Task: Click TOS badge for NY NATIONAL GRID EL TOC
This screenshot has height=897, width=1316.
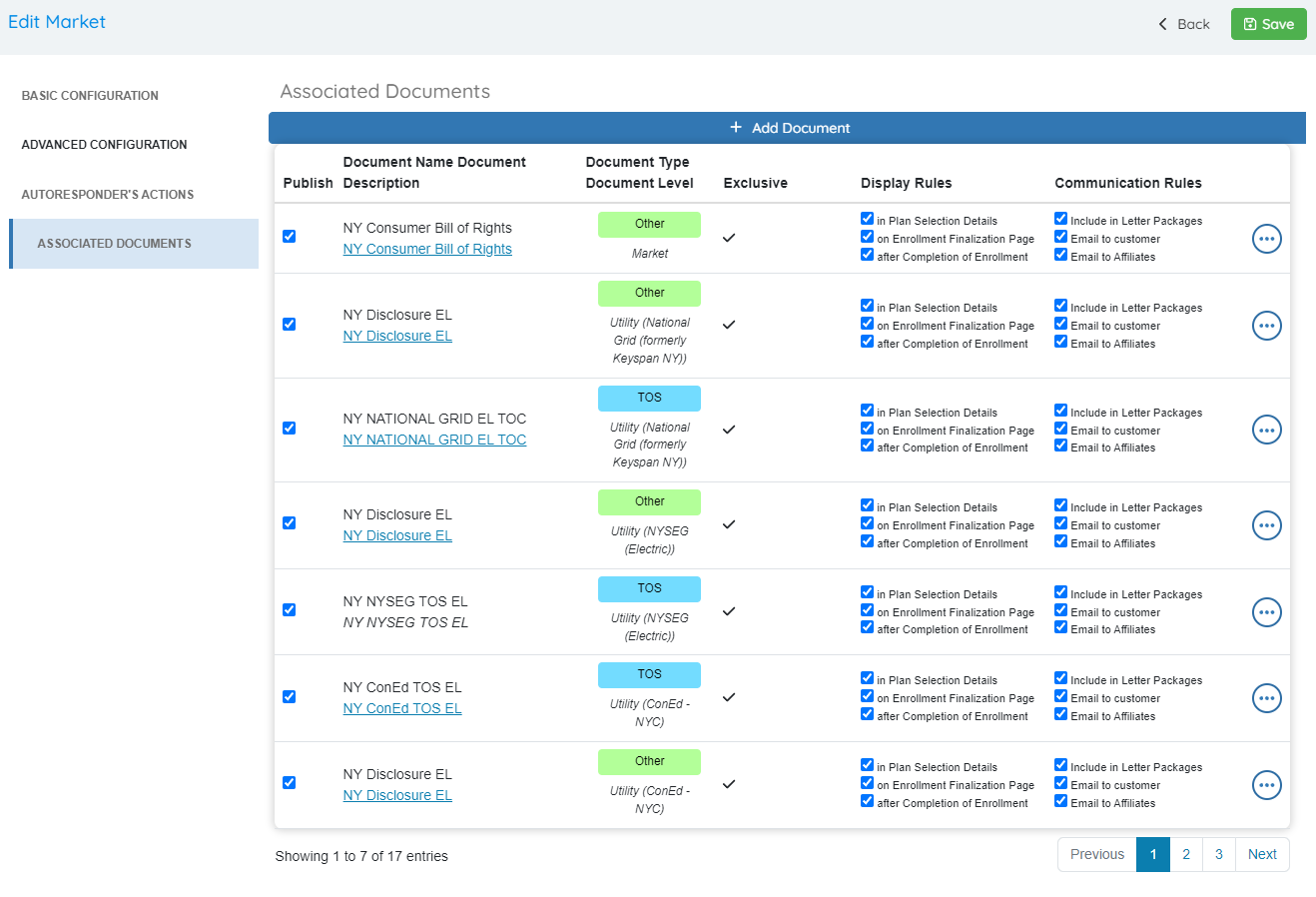Action: click(x=649, y=398)
